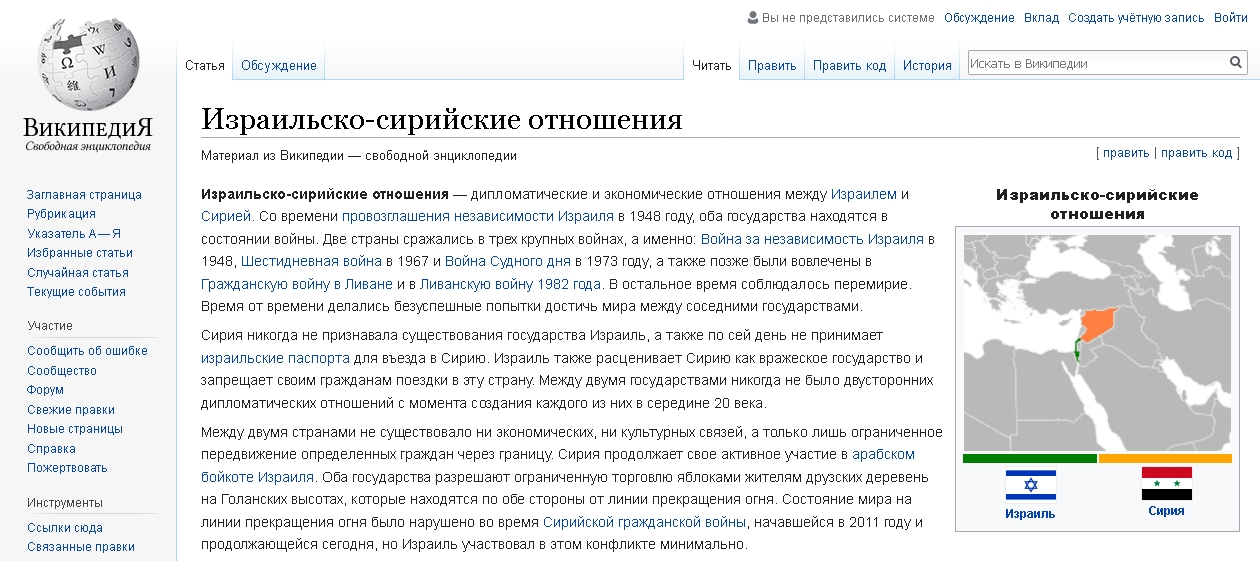
Task: Open Текущие события
Action: tap(76, 292)
